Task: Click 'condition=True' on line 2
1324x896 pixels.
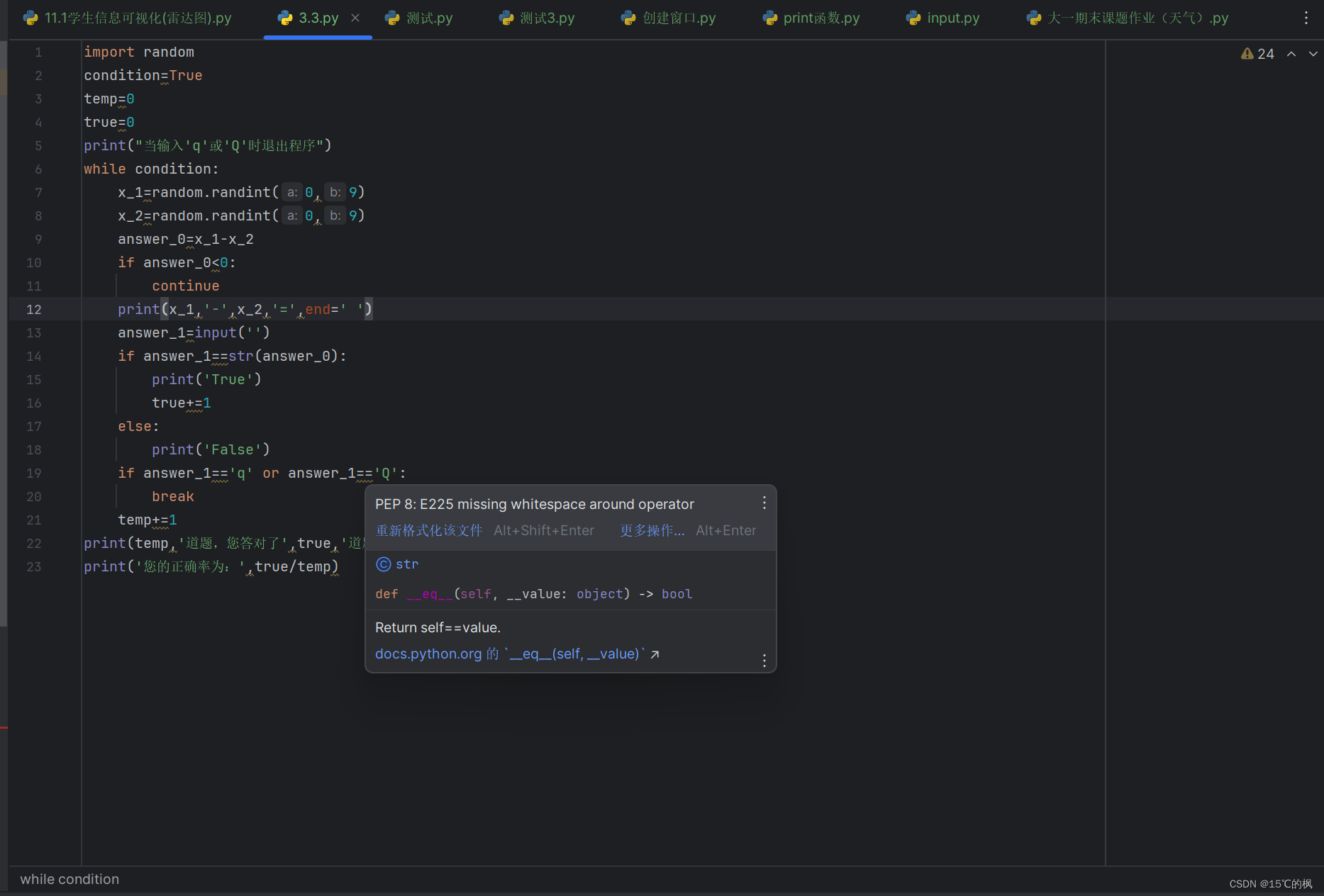Action: click(143, 75)
